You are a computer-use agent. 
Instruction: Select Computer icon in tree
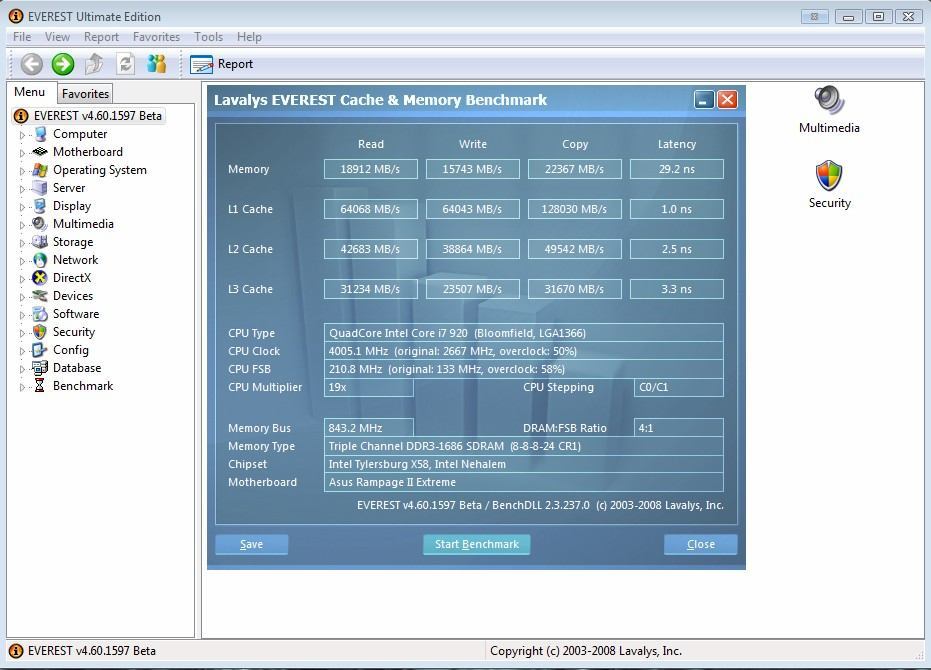[40, 134]
